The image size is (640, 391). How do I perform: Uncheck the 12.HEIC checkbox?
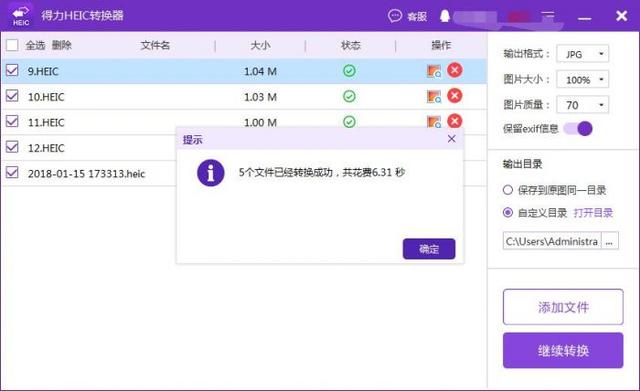12,147
